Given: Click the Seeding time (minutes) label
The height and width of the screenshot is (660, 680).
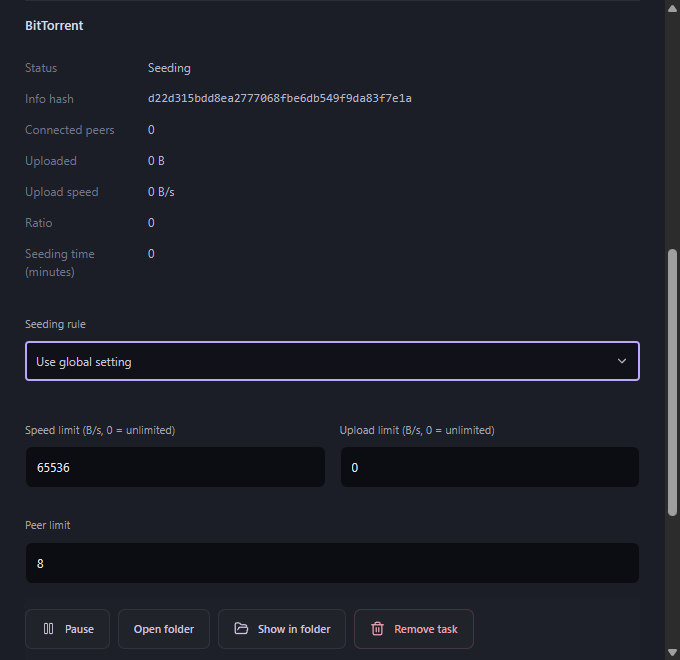Looking at the screenshot, I should (x=60, y=263).
